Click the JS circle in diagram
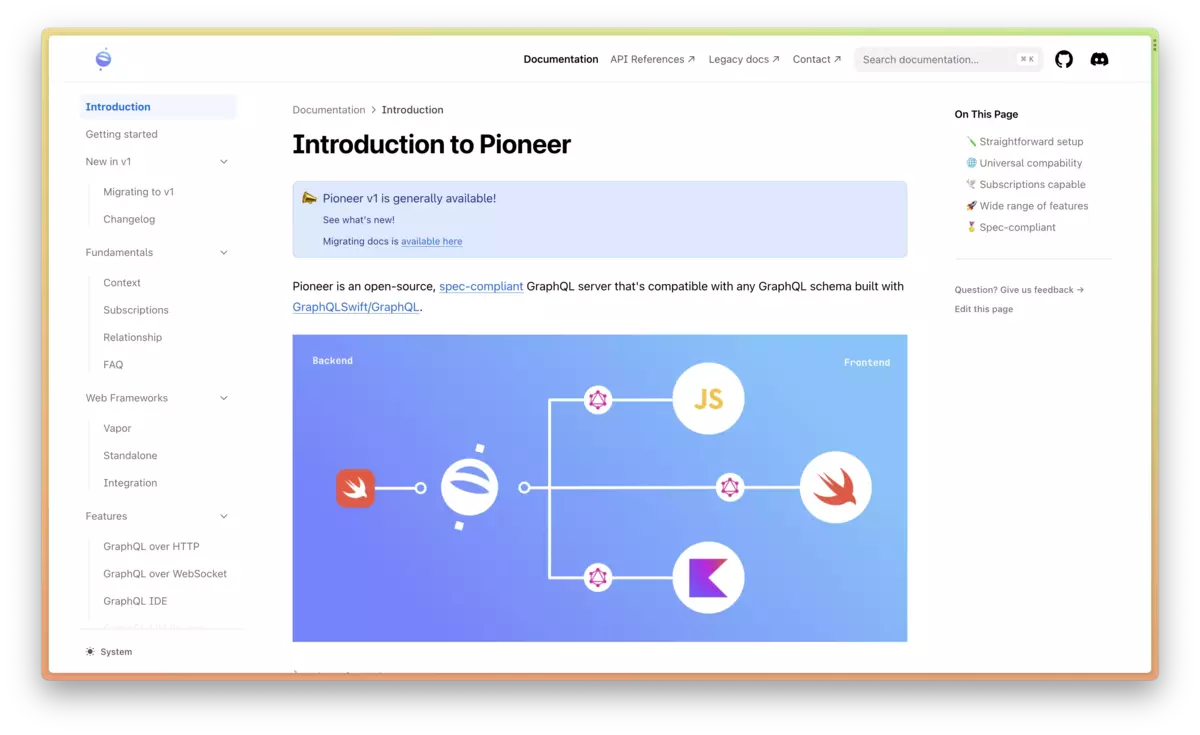 (708, 398)
